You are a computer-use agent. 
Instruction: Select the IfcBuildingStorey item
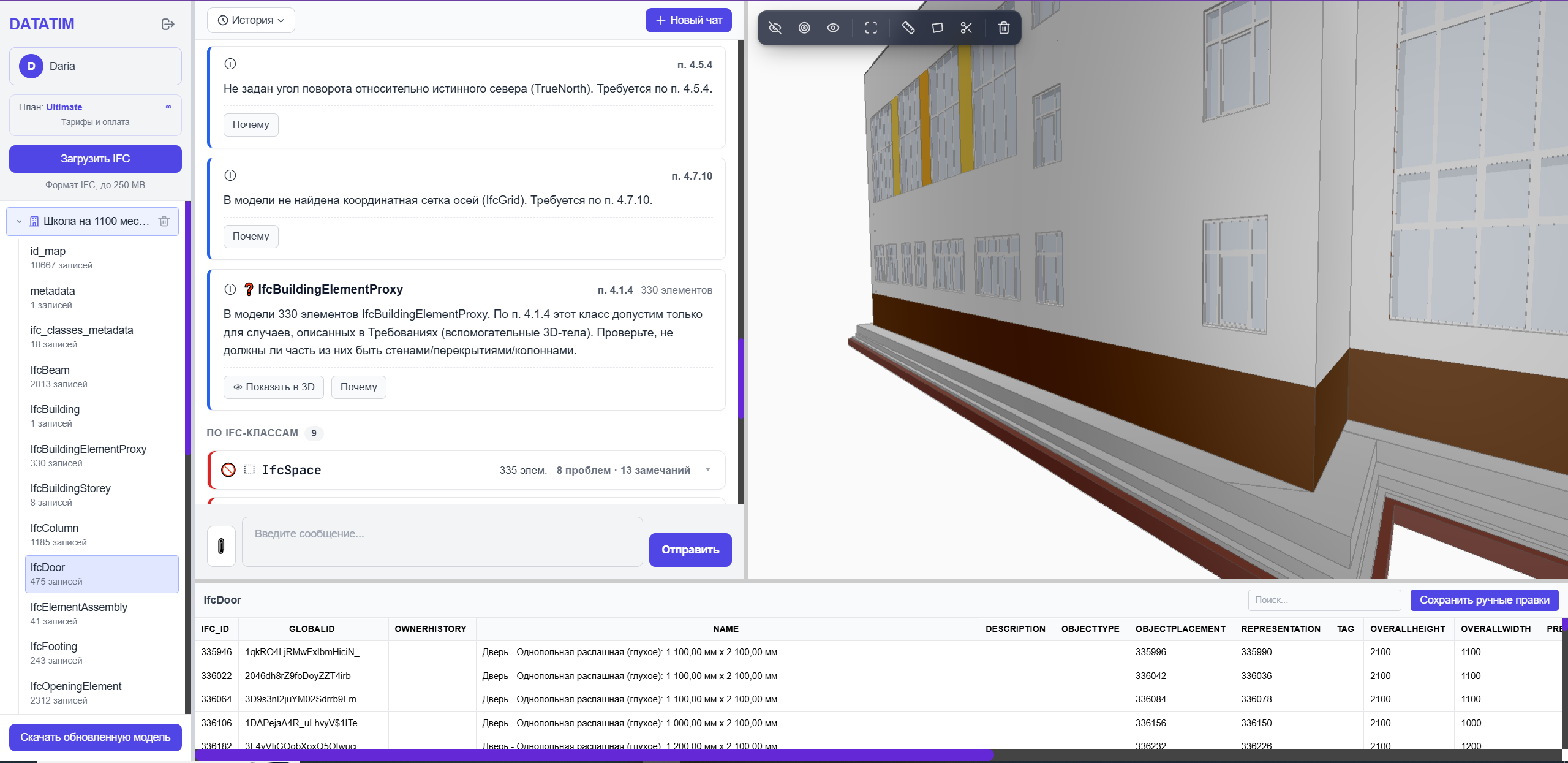click(x=102, y=495)
